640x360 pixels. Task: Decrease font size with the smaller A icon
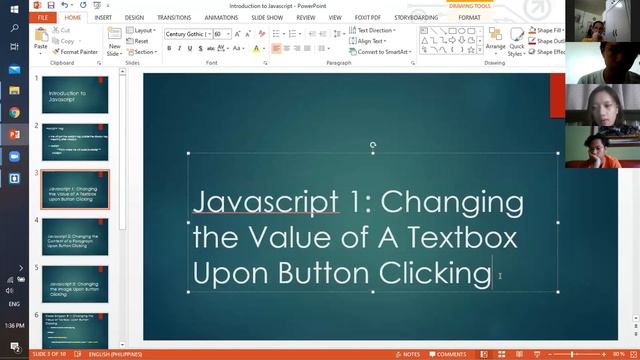248,34
